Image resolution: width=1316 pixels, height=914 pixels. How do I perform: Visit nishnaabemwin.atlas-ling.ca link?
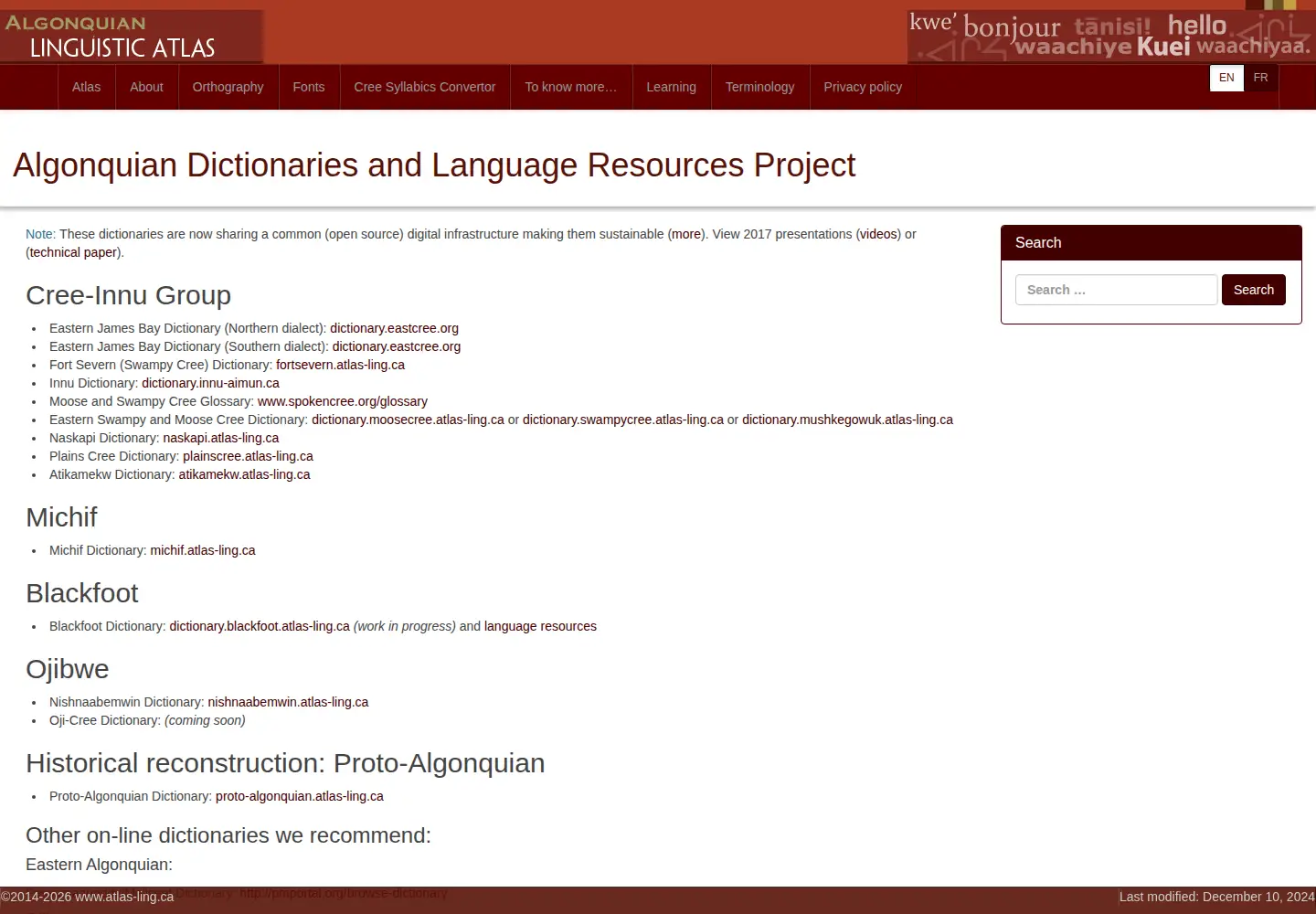tap(288, 702)
